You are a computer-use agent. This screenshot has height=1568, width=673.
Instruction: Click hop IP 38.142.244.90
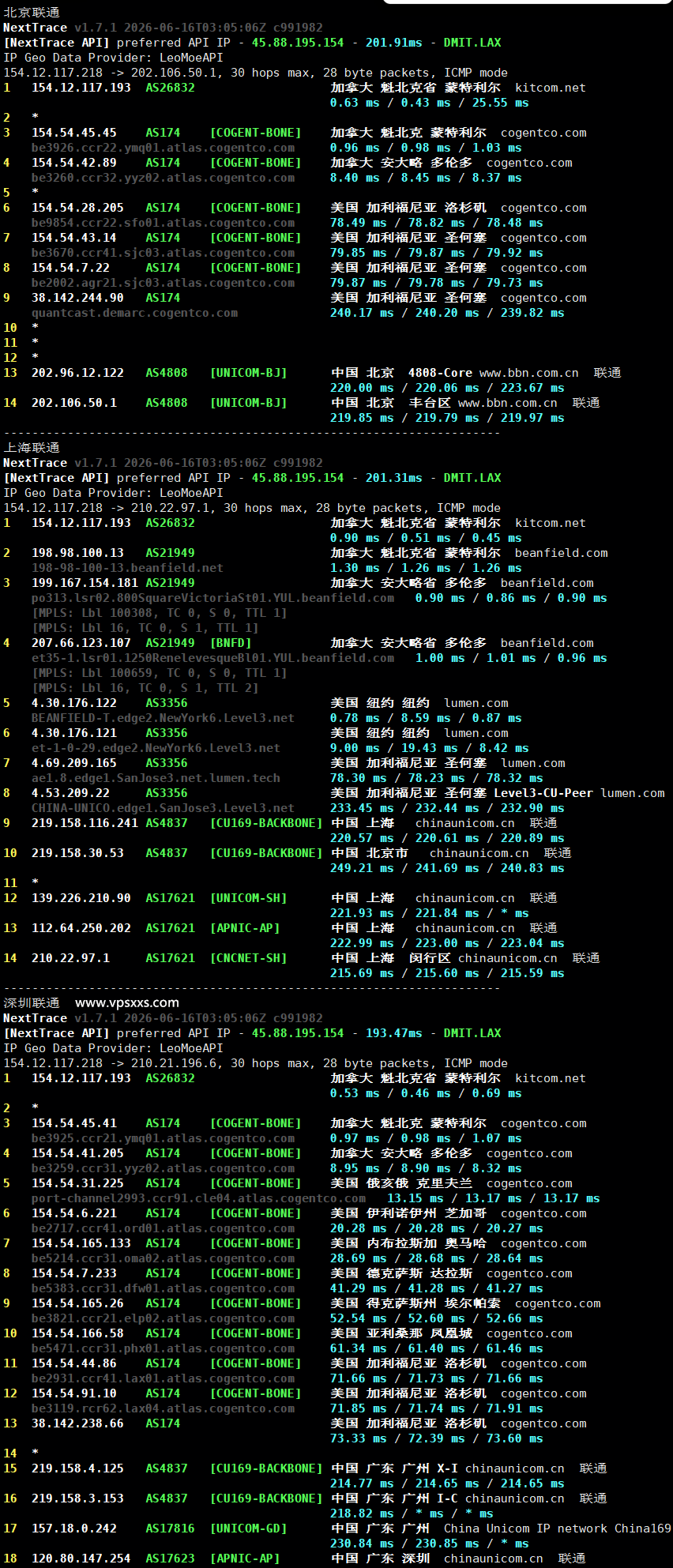click(77, 298)
